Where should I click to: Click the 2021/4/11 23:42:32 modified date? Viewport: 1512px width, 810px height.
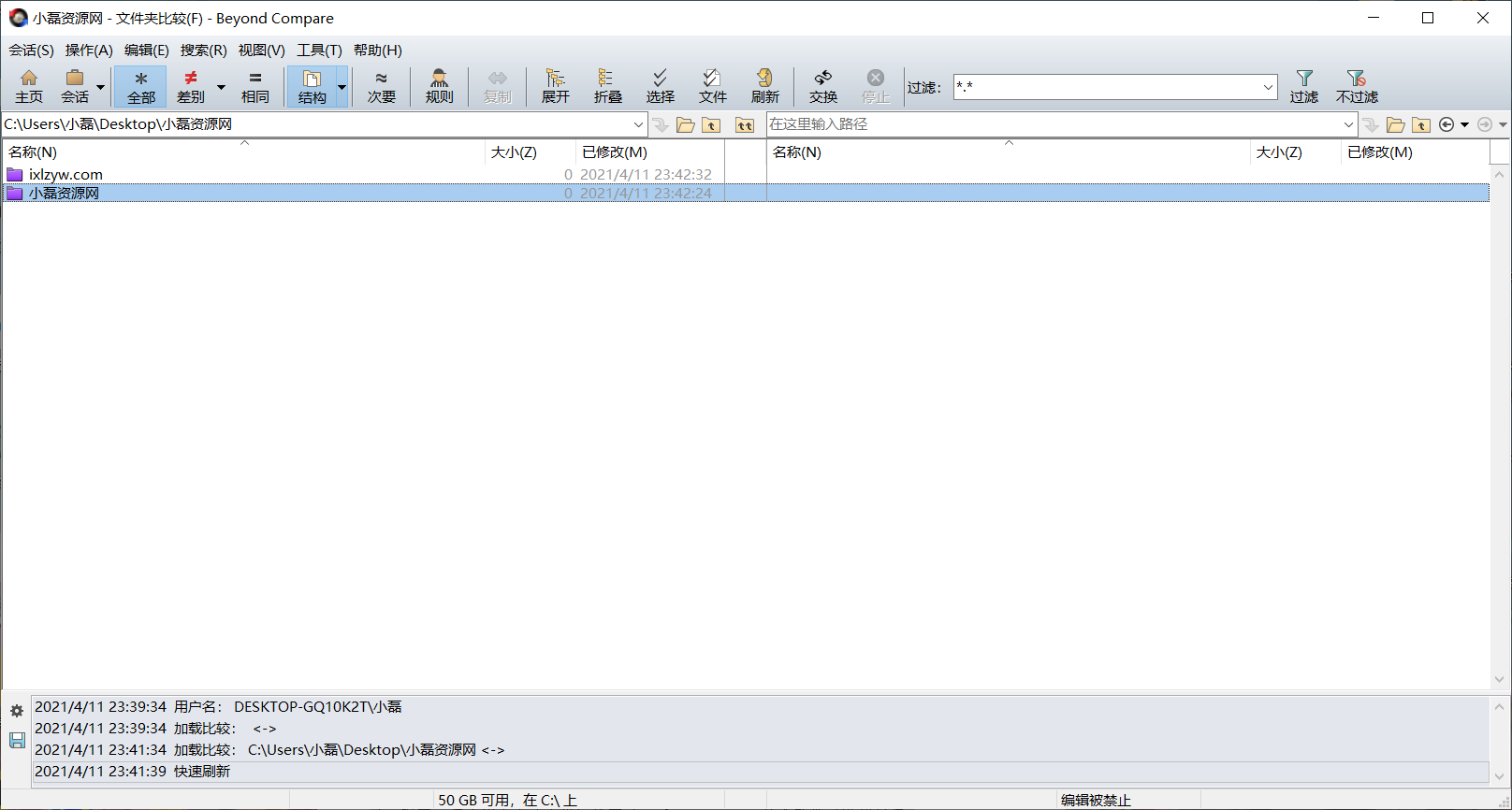(x=646, y=175)
